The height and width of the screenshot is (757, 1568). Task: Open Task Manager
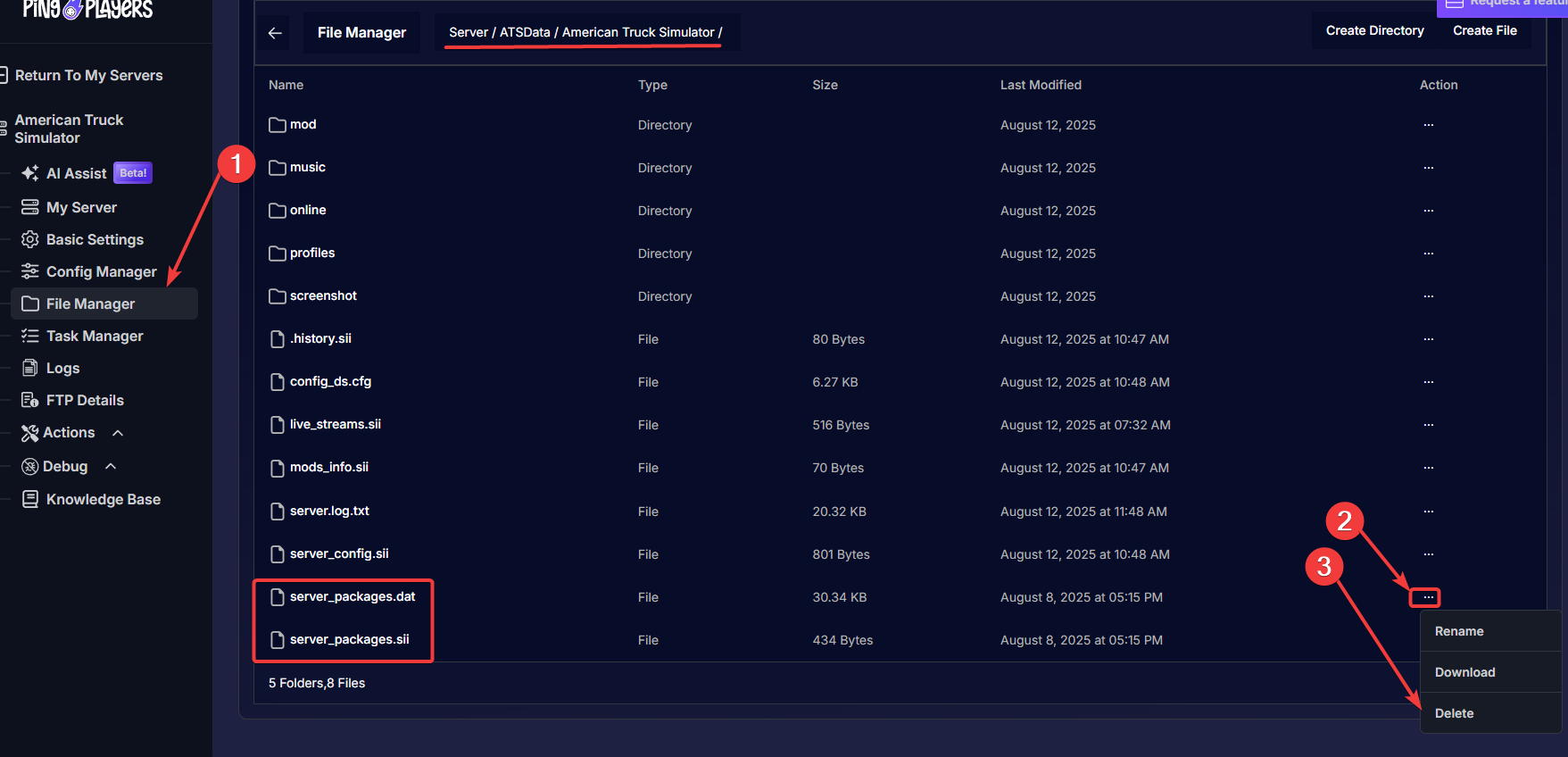[95, 336]
